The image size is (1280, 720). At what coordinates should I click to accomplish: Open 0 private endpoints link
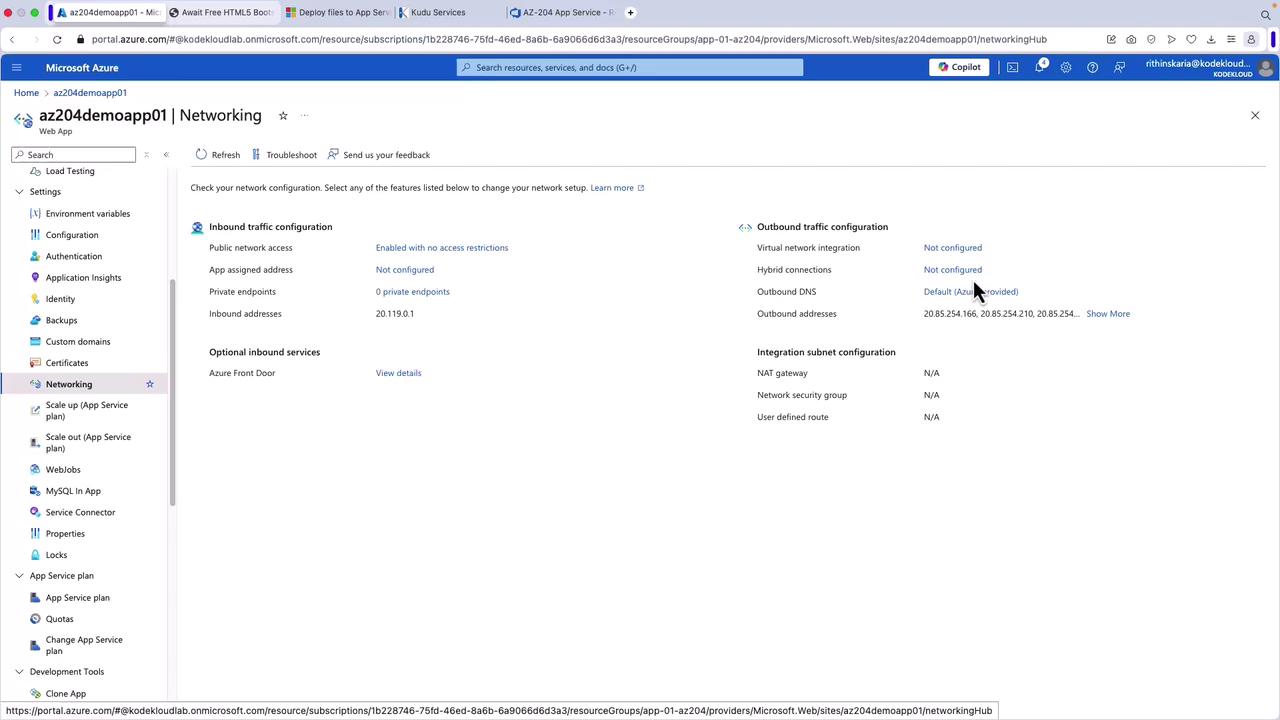pos(413,292)
